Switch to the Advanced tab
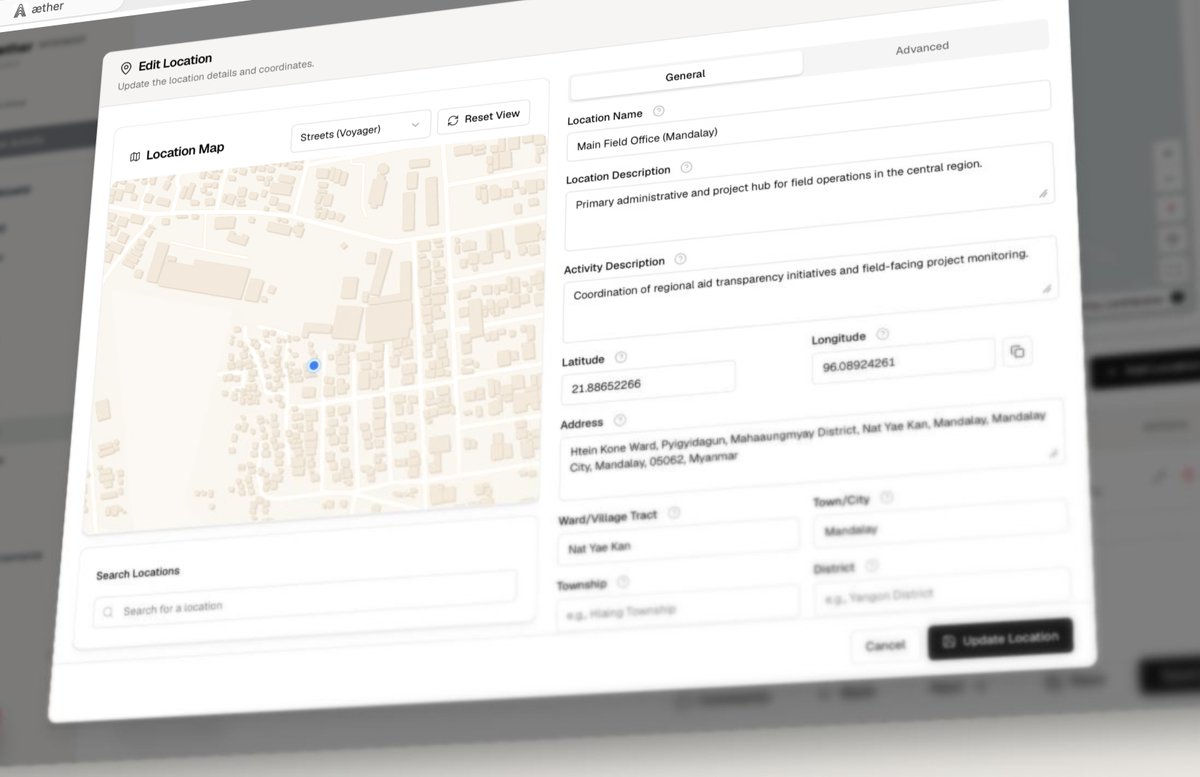1200x777 pixels. 922,48
